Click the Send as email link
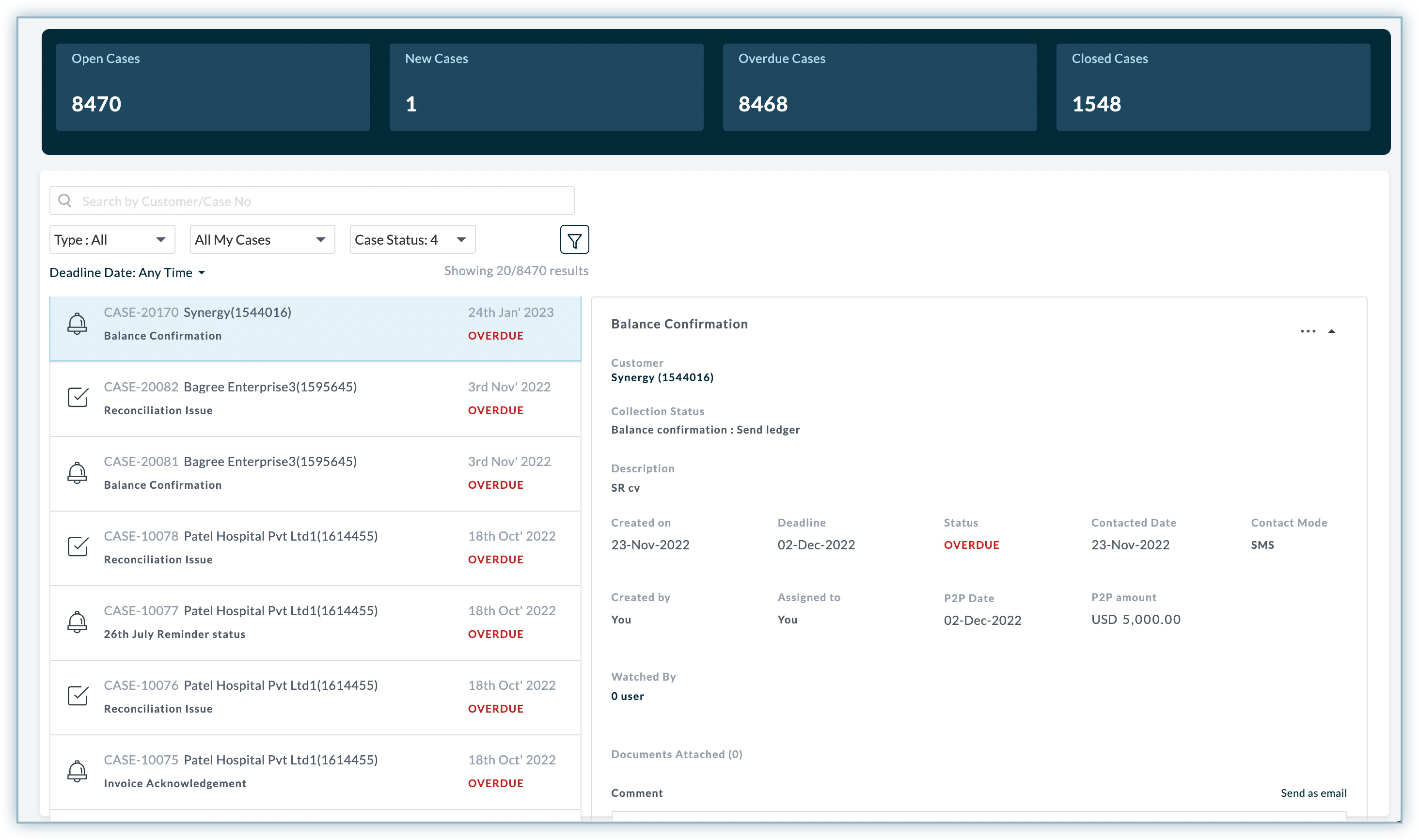 pyautogui.click(x=1313, y=793)
